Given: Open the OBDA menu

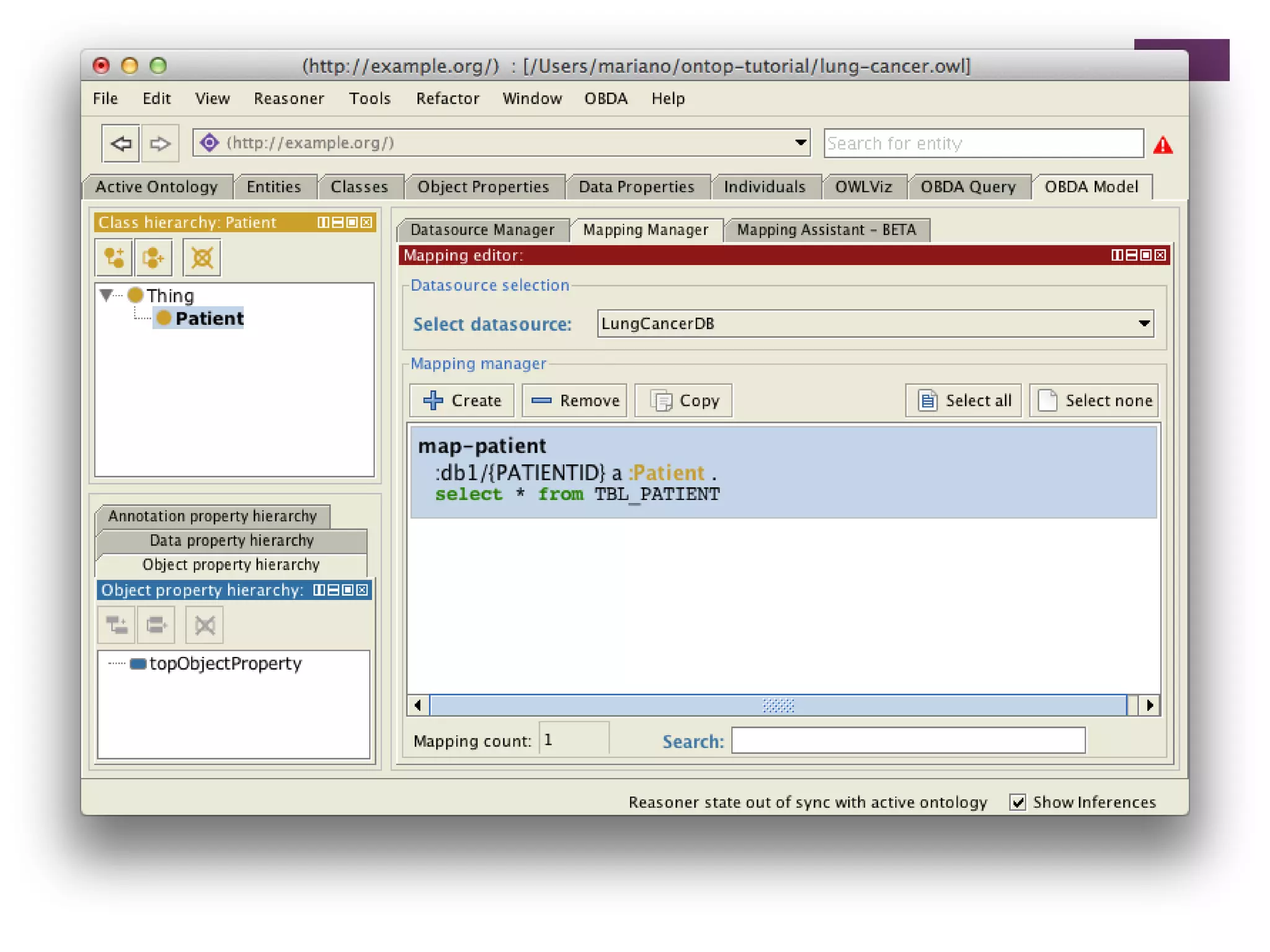Looking at the screenshot, I should pyautogui.click(x=605, y=99).
